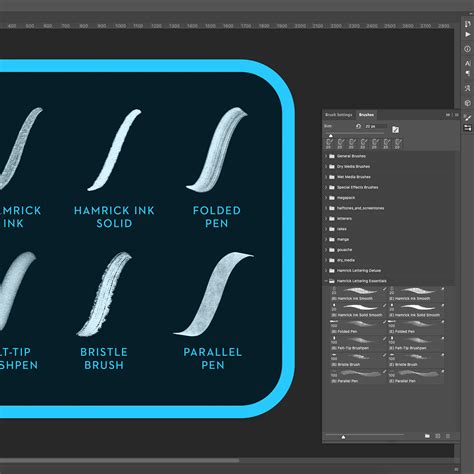Screen dimensions: 474x474
Task: Select the (E) Hamrick Ink Solid Smooth eraser
Action: [x=416, y=310]
